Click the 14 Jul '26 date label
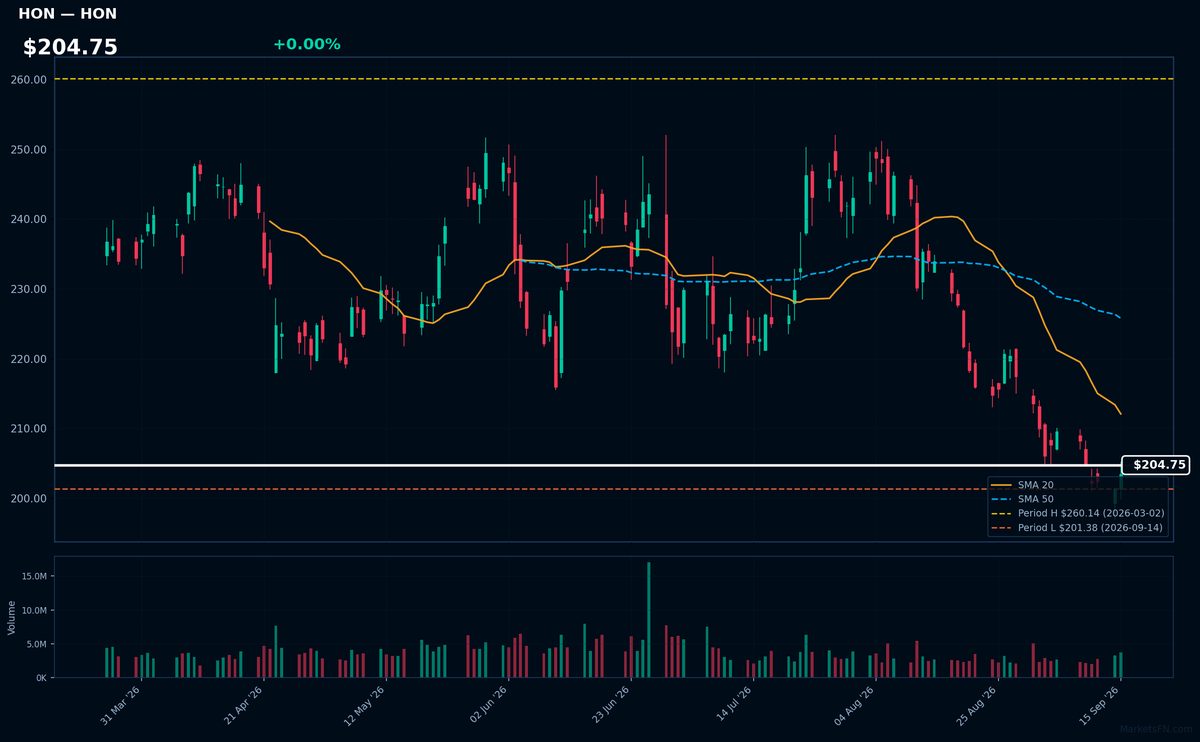The image size is (1200, 742). point(733,706)
